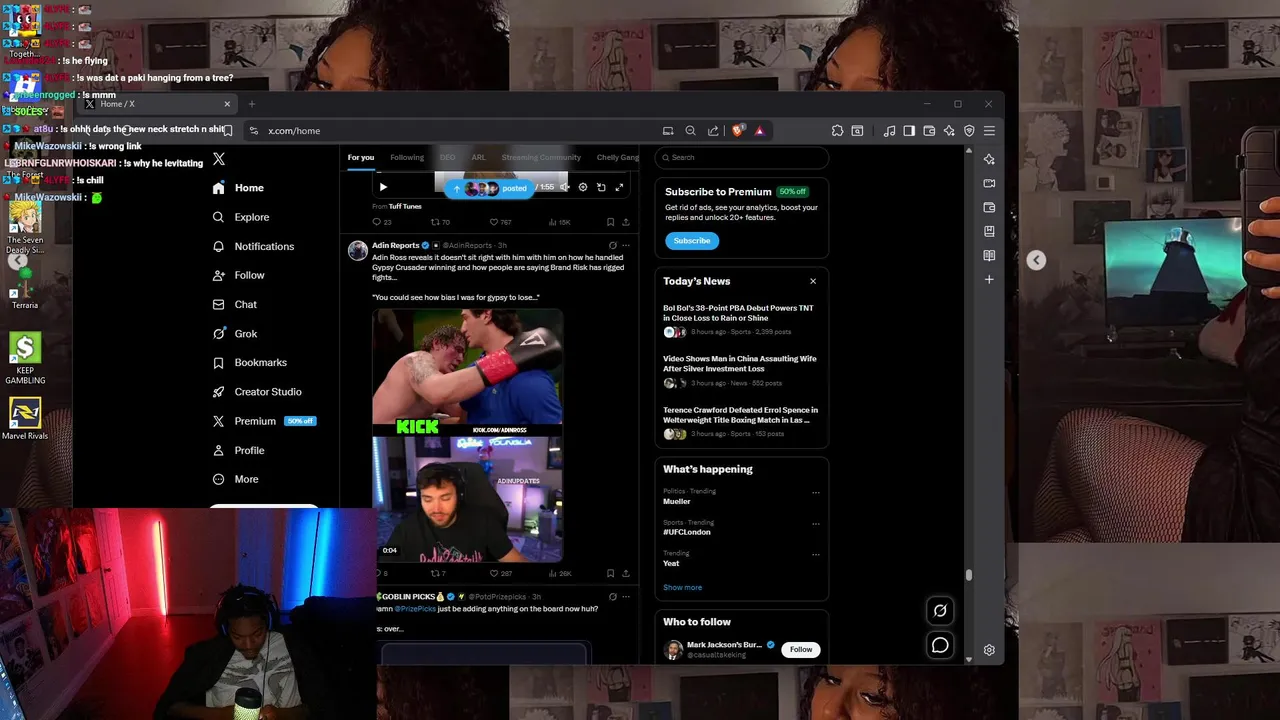Click the Subscribe to Premium button
Image resolution: width=1280 pixels, height=720 pixels.
pos(691,240)
